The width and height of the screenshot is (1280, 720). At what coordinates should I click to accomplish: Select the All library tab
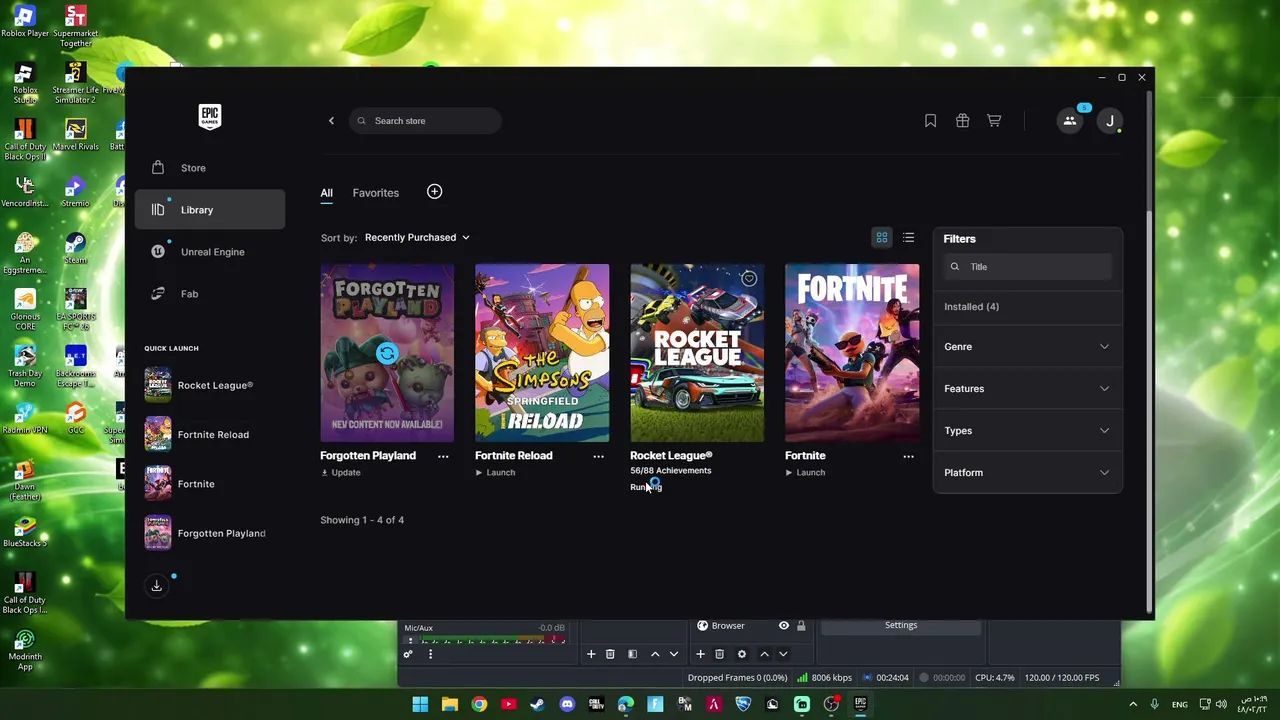pos(326,193)
